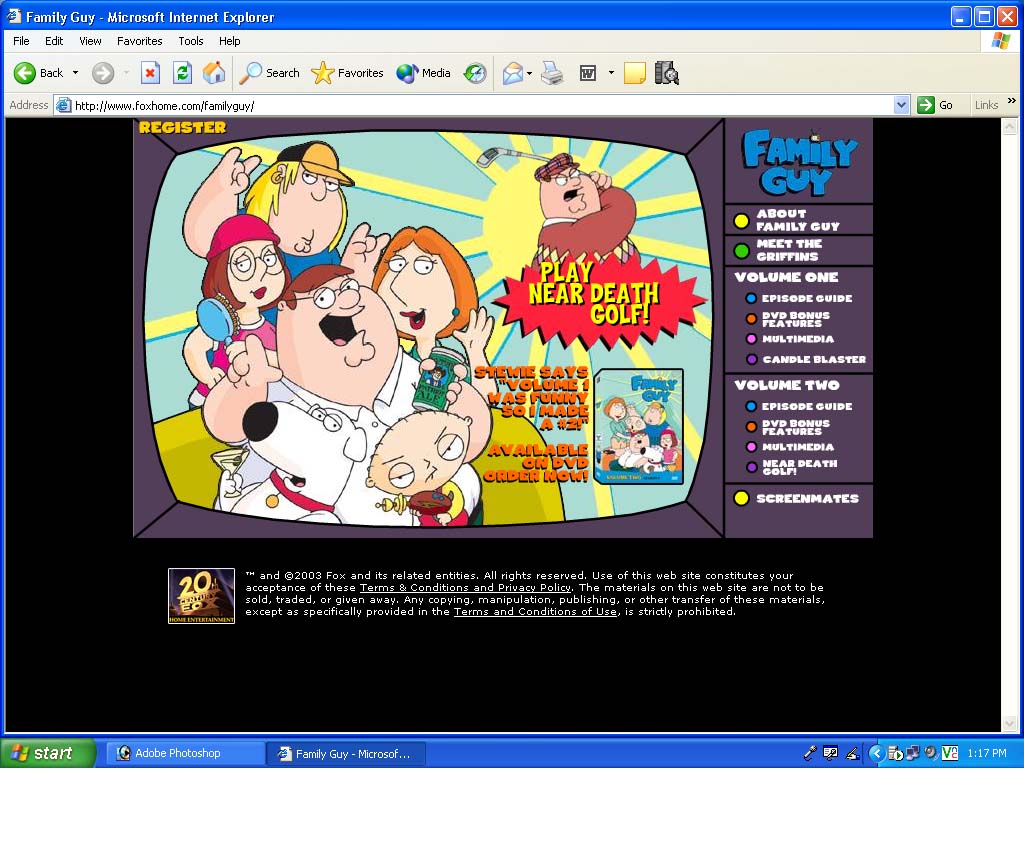The height and width of the screenshot is (864, 1024).
Task: Expand the address bar dropdown arrow
Action: pyautogui.click(x=901, y=105)
